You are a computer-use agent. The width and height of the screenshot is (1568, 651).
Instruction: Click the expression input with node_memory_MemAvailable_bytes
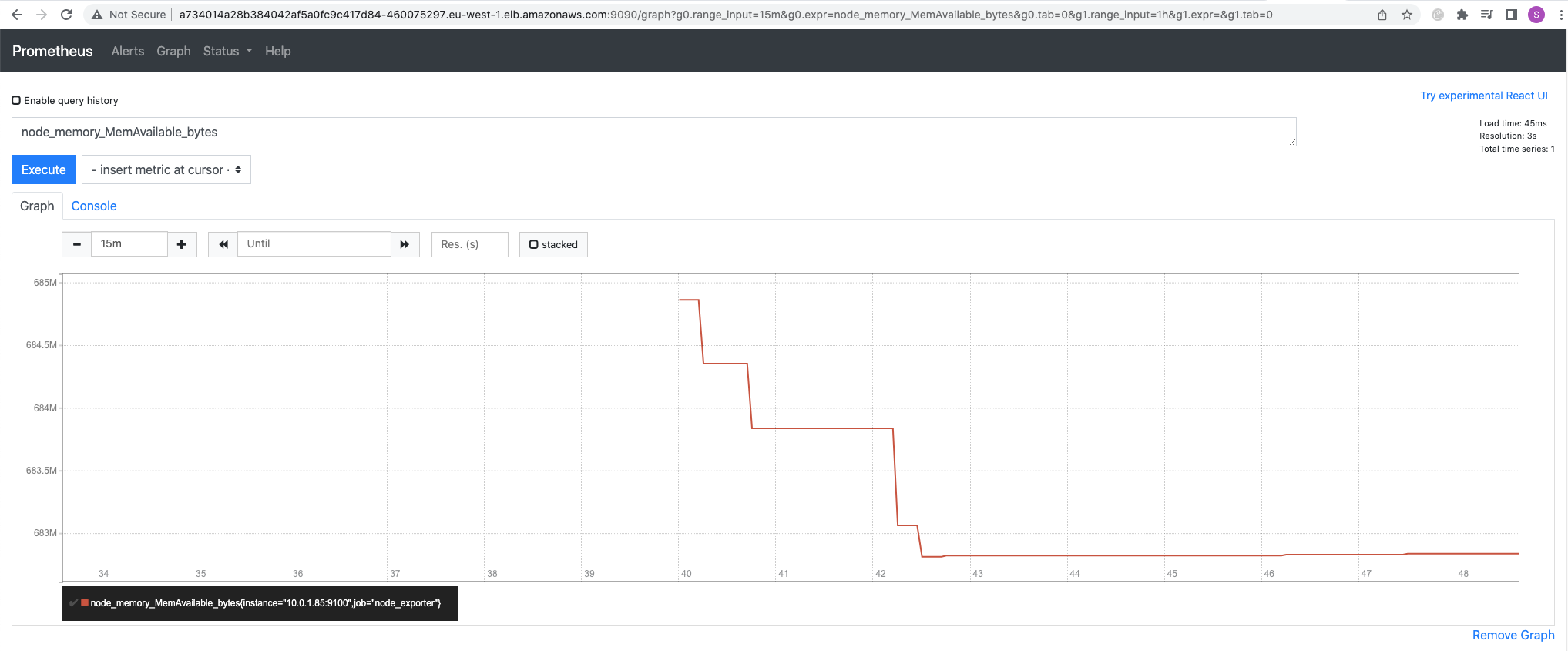point(654,132)
